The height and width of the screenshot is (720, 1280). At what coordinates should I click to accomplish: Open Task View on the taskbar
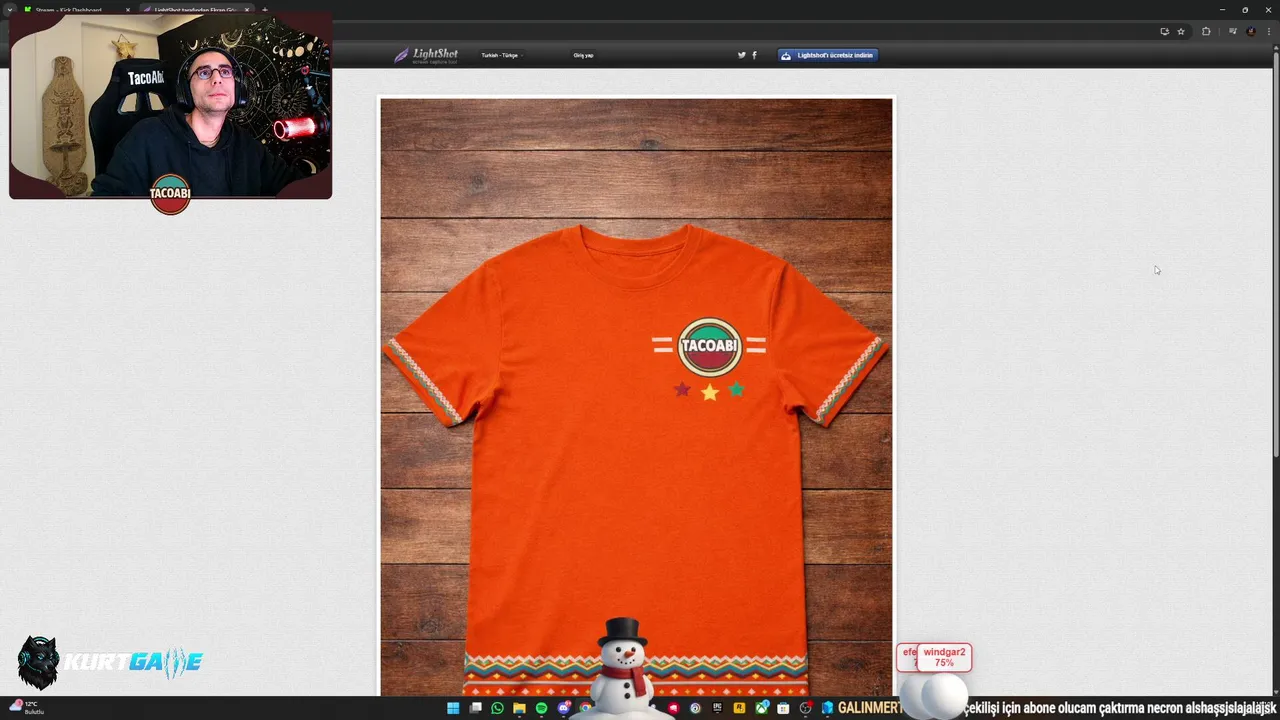(x=475, y=708)
